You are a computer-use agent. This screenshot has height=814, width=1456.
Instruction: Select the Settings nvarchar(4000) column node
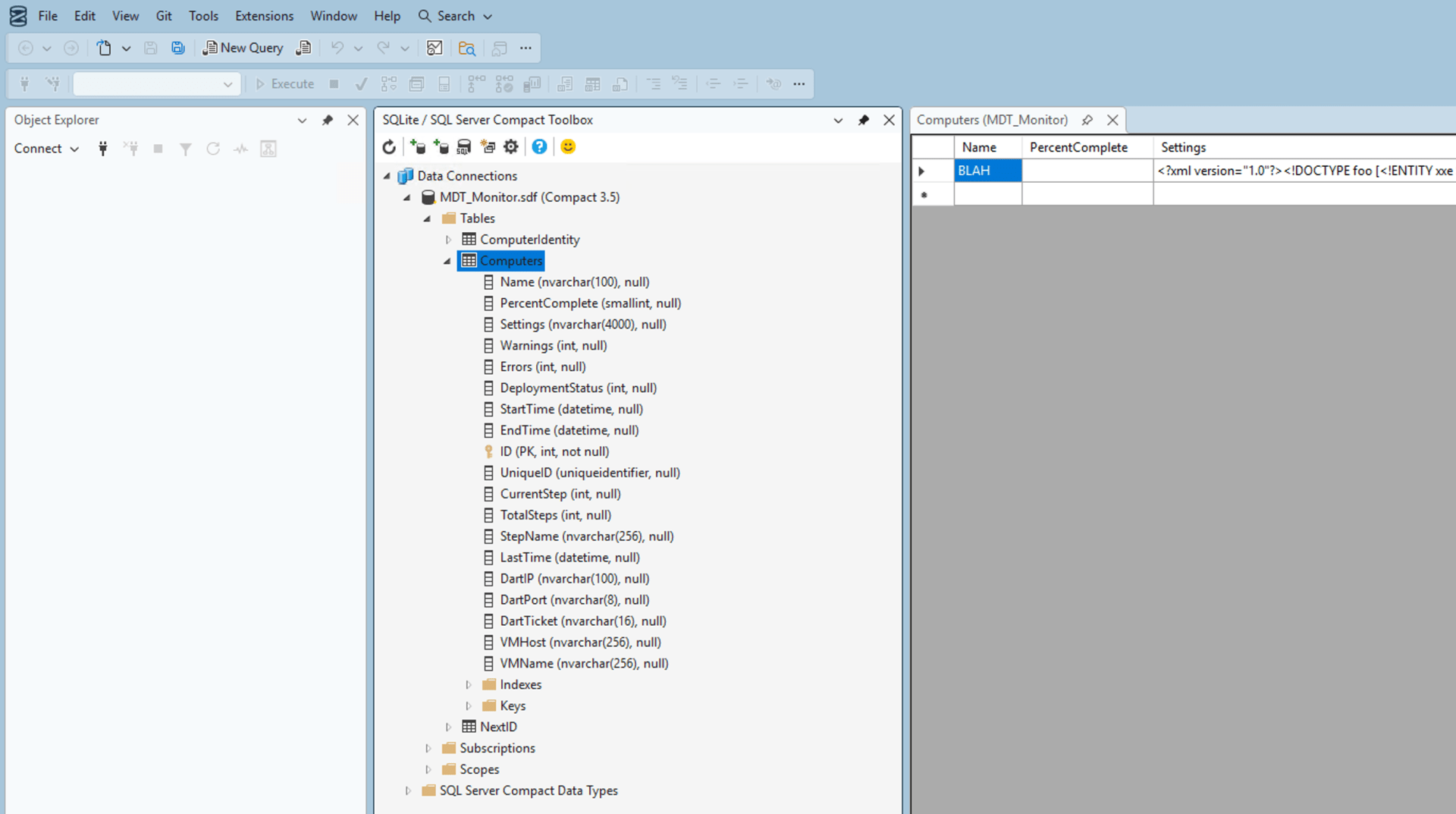coord(582,325)
